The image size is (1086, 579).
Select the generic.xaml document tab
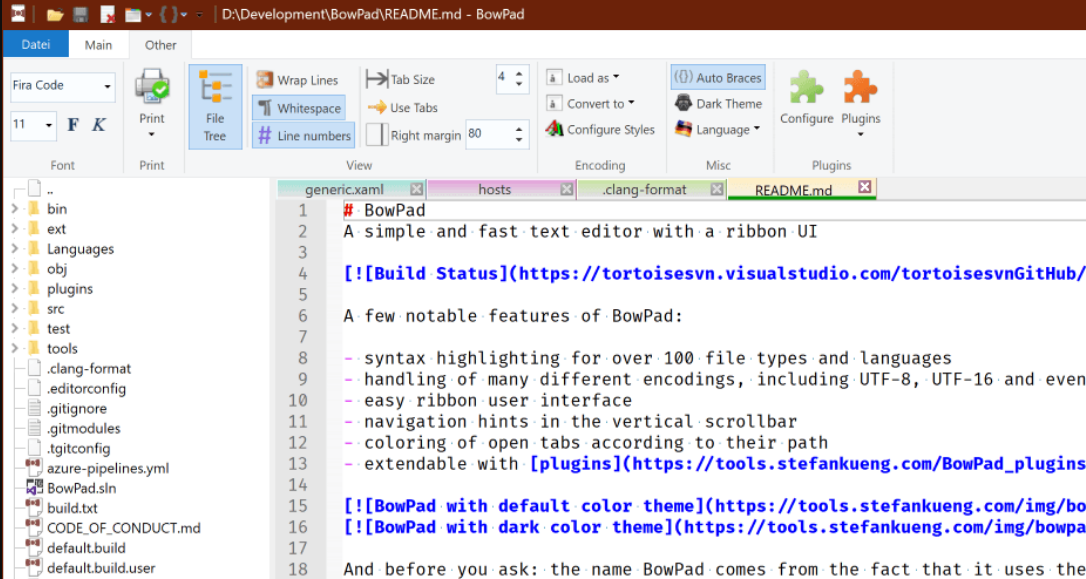(x=344, y=190)
